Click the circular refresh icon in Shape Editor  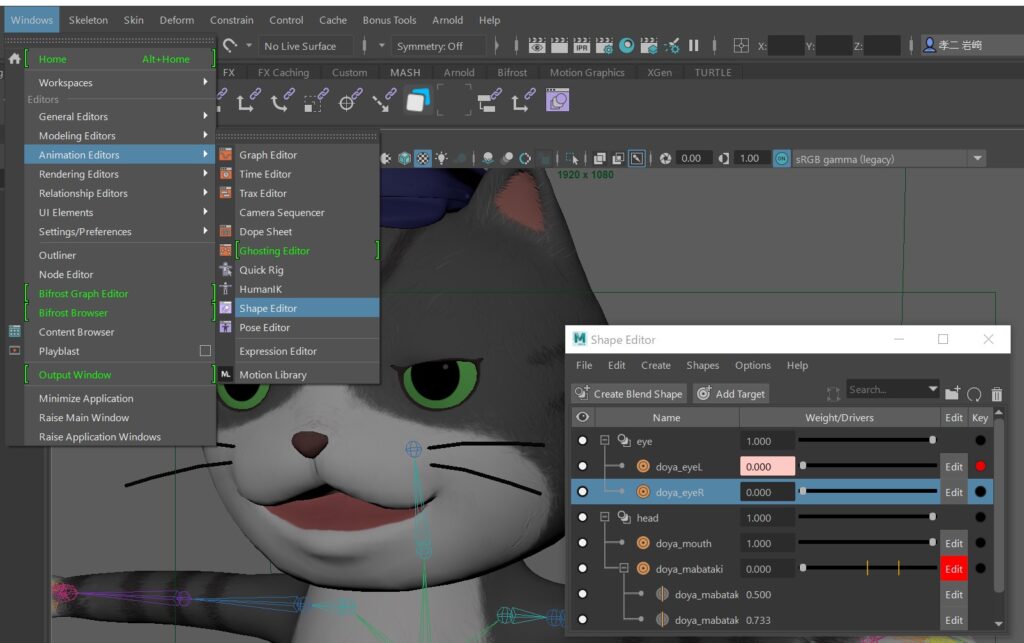pos(974,394)
